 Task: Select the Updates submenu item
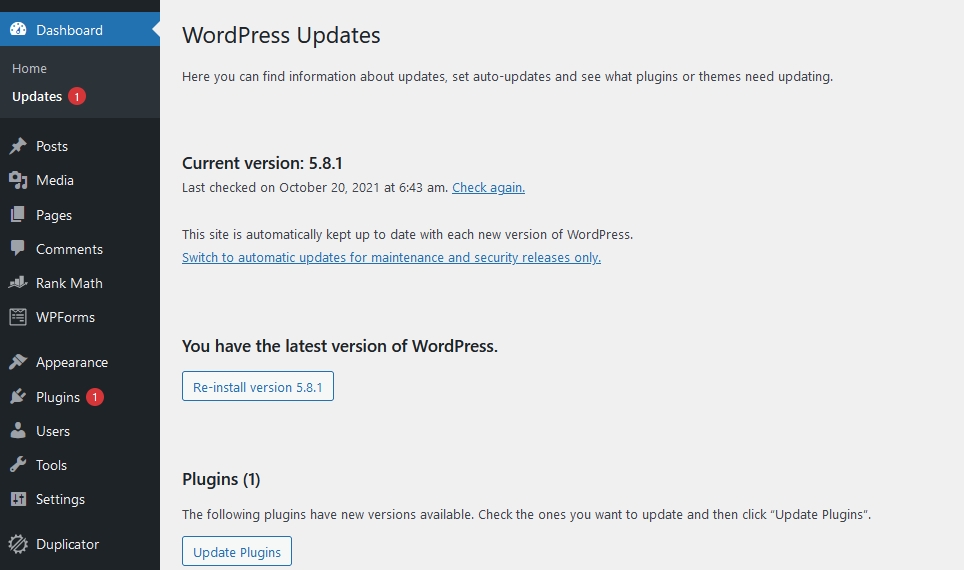click(x=37, y=96)
